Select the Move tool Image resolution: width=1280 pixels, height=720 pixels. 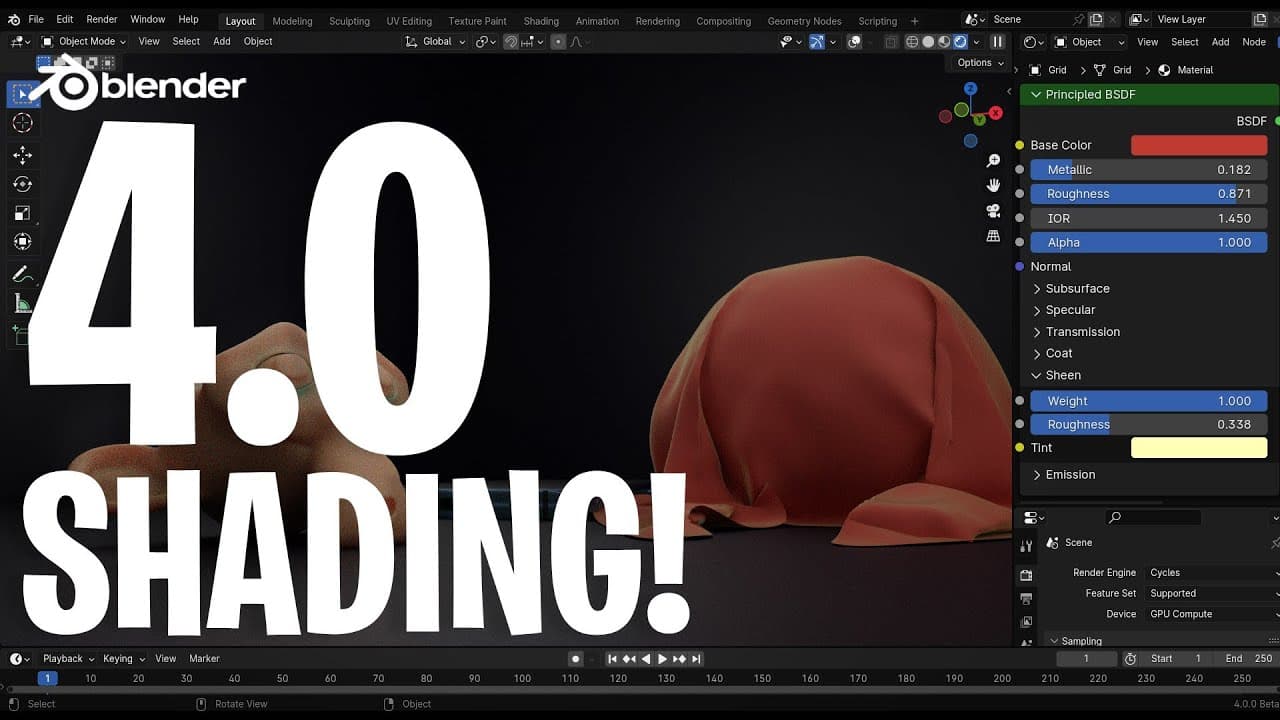[x=22, y=155]
